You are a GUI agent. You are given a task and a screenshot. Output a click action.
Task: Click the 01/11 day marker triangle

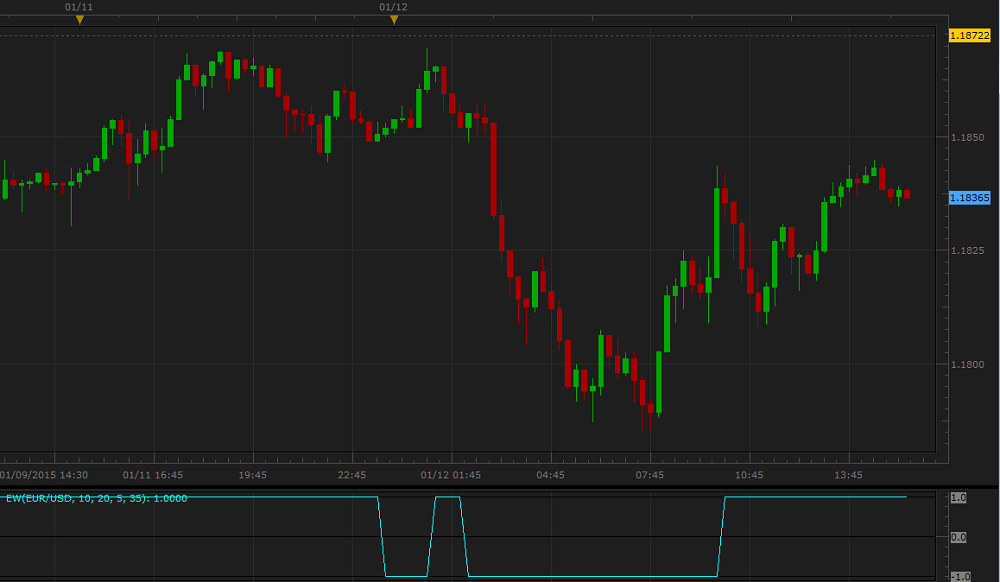[80, 20]
